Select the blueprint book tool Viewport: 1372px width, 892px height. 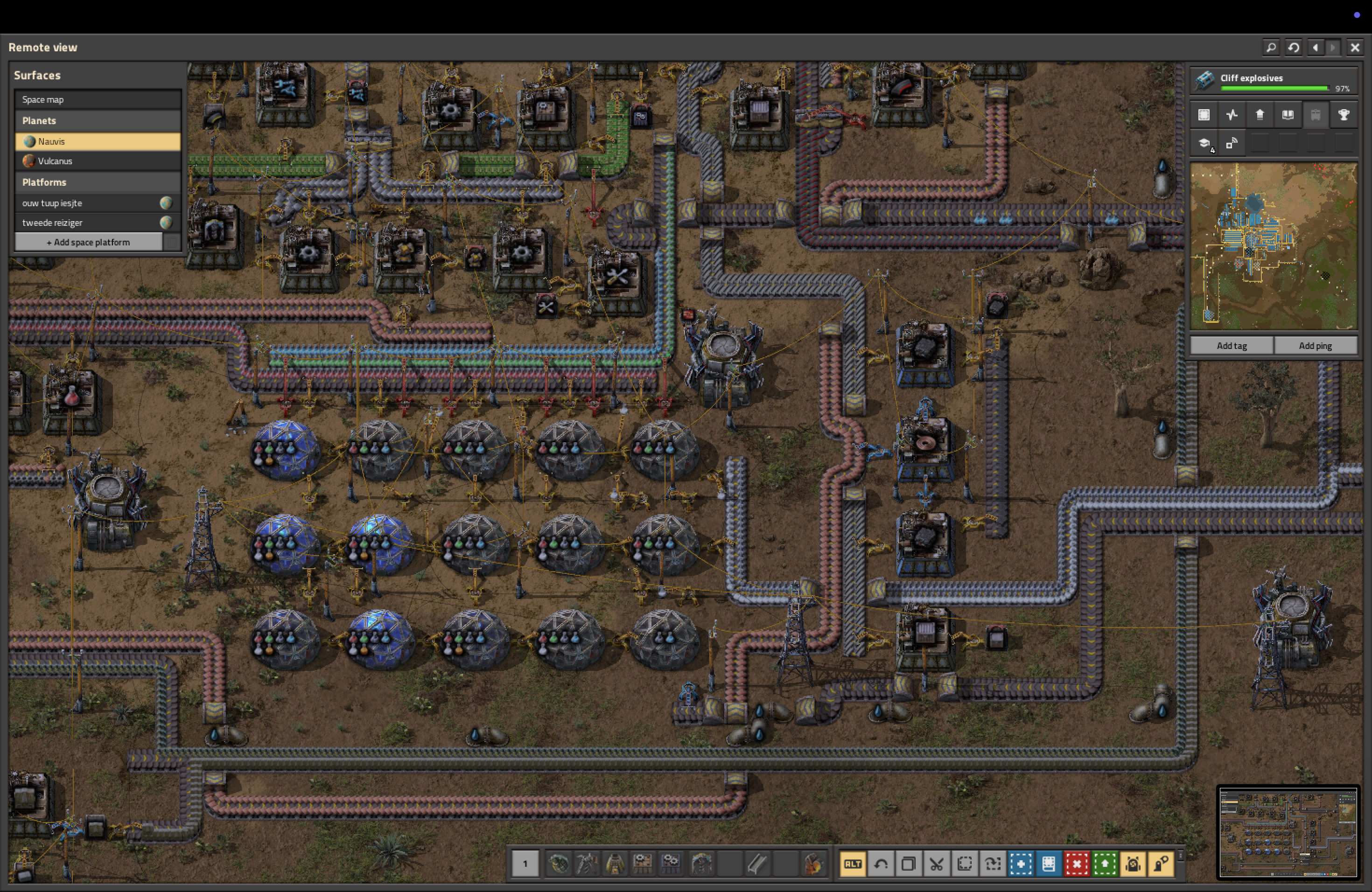[1049, 863]
